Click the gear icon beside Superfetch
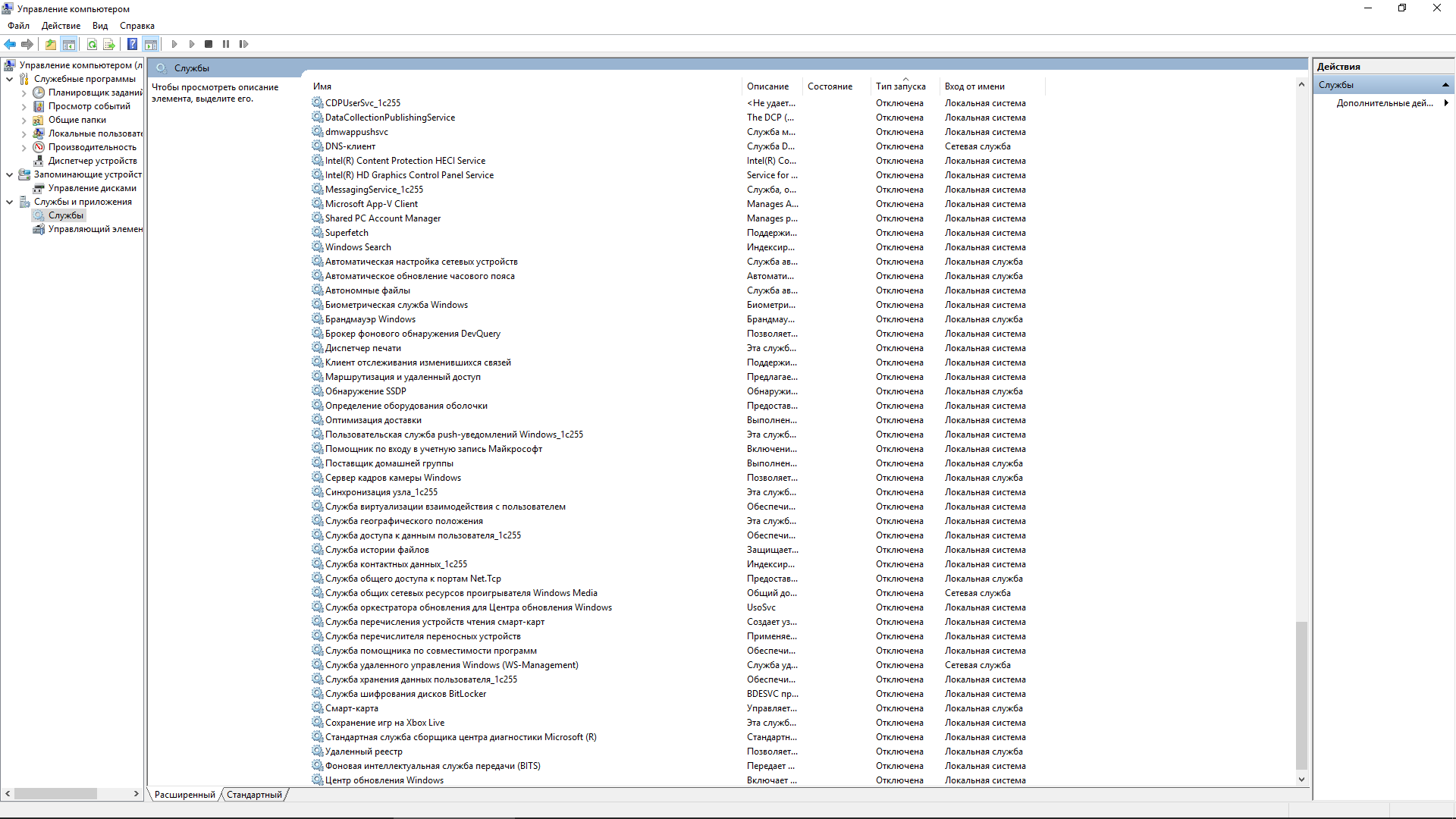The image size is (1456, 819). click(318, 233)
